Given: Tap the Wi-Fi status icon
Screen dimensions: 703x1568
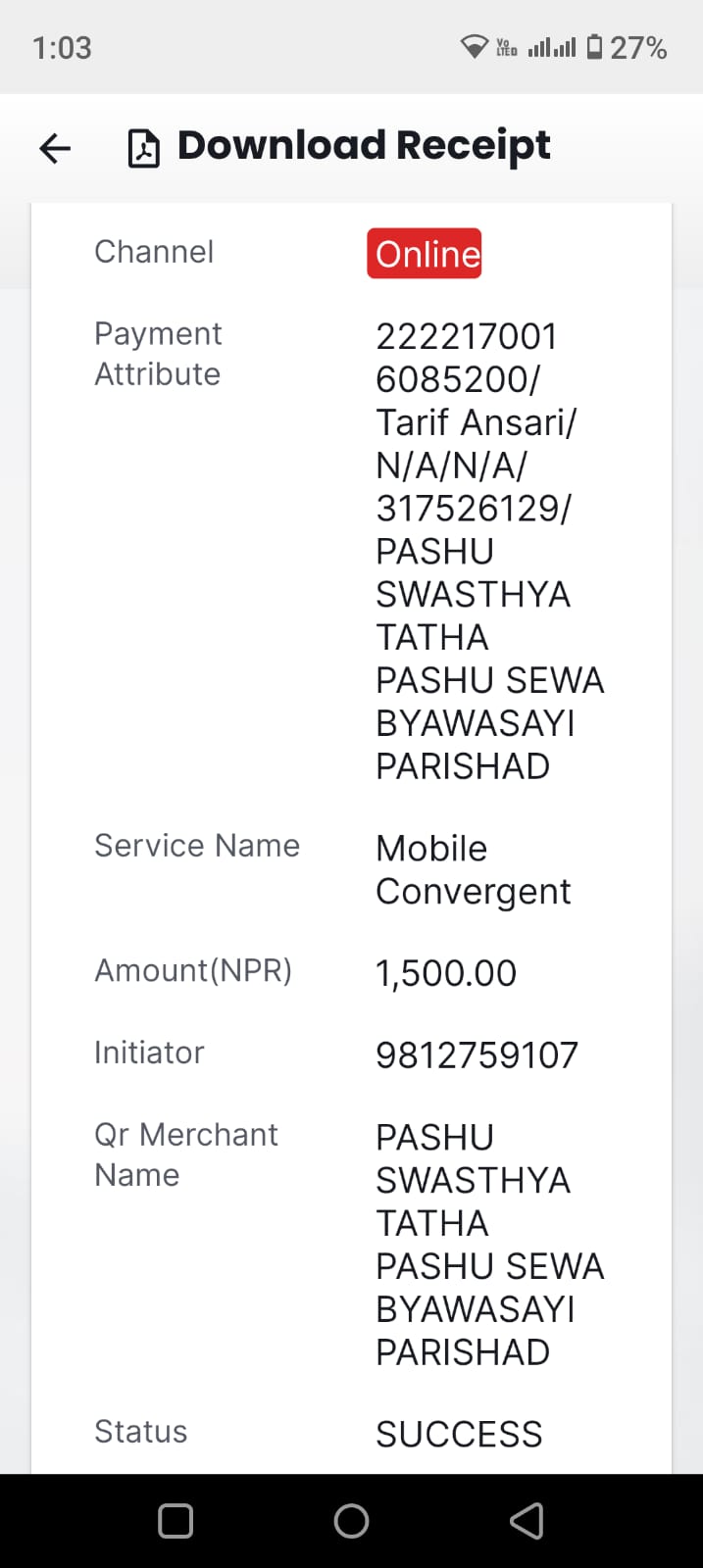Looking at the screenshot, I should tap(475, 47).
